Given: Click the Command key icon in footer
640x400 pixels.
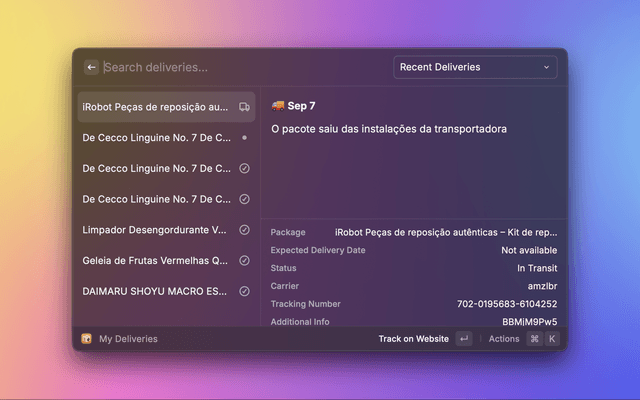Looking at the screenshot, I should (534, 339).
